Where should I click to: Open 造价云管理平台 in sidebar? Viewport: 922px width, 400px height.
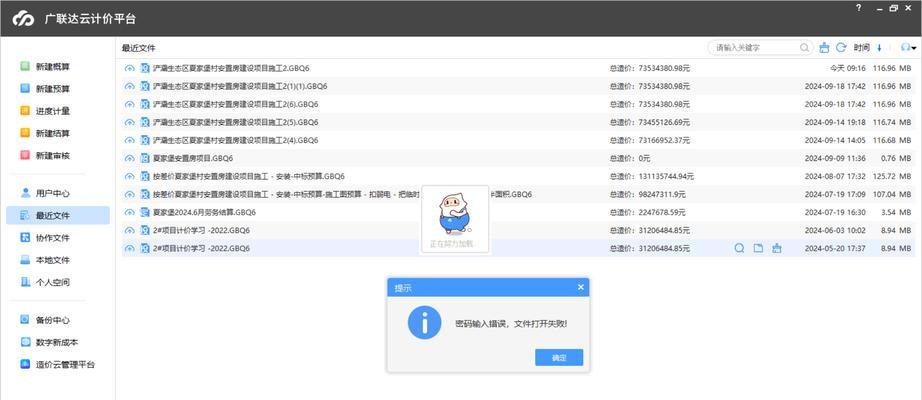click(x=57, y=364)
